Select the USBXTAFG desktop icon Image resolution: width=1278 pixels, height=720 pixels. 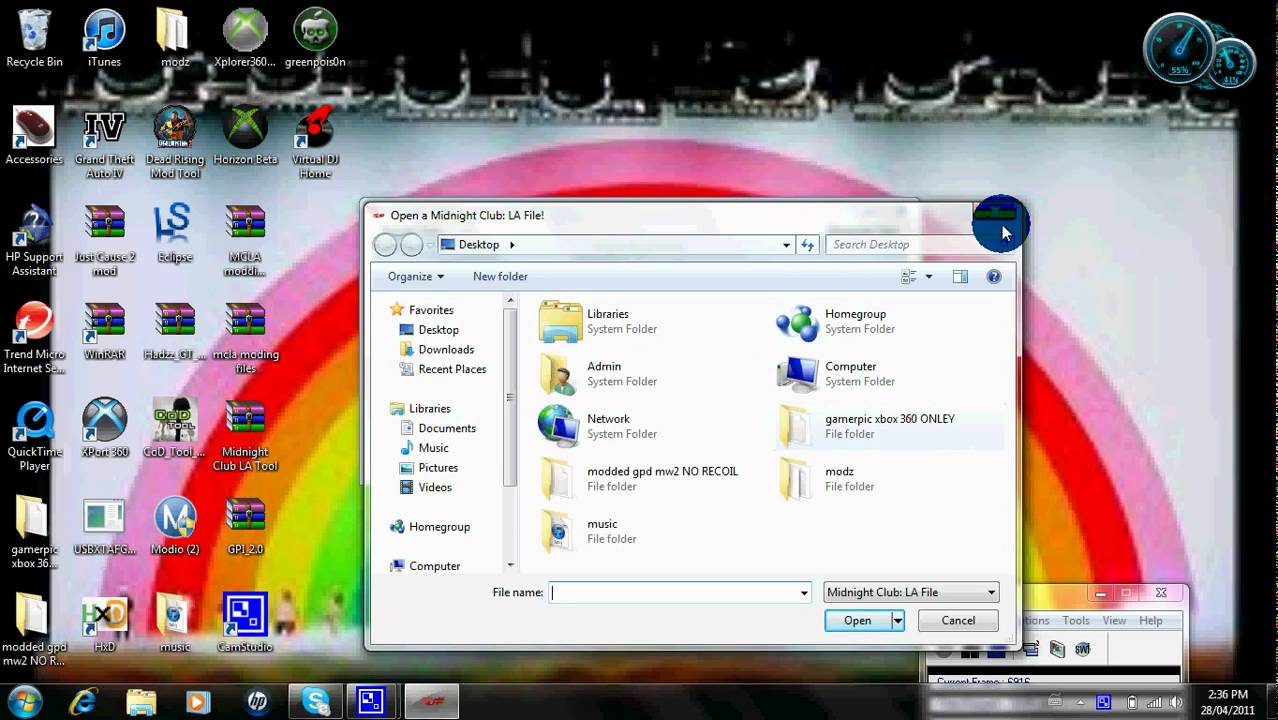coord(104,526)
